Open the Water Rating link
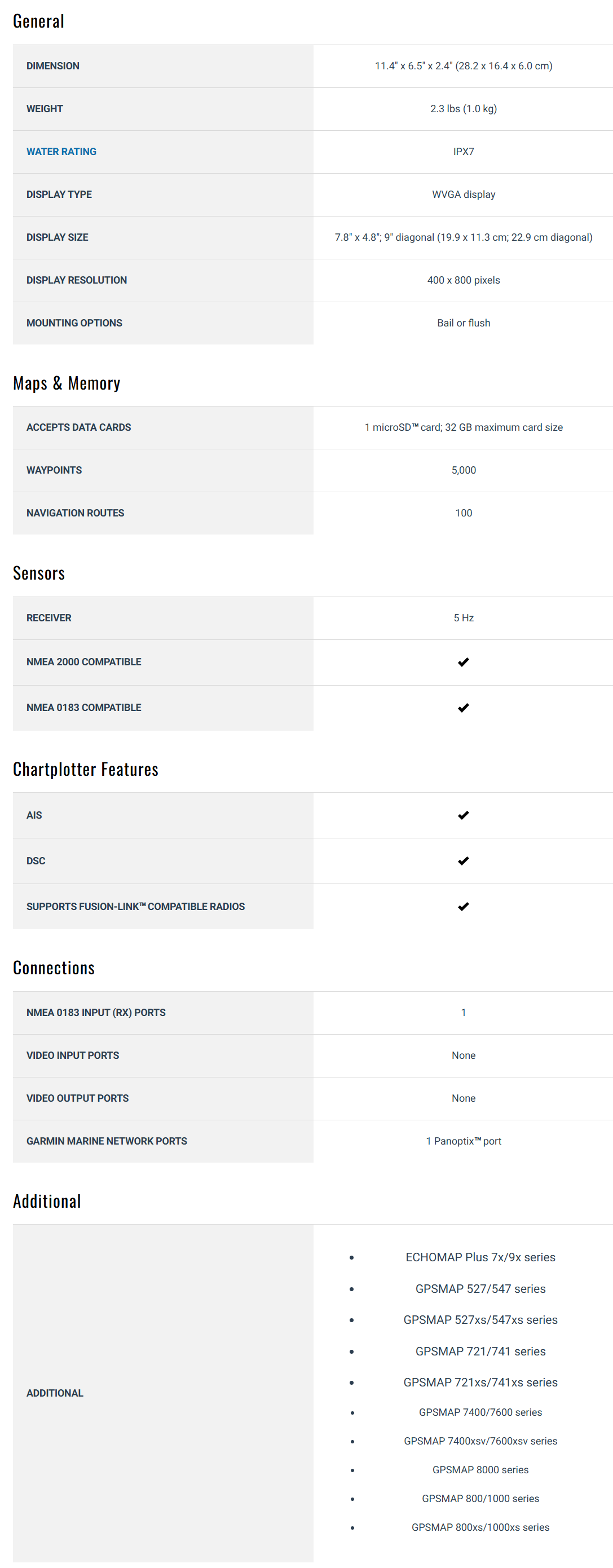The width and height of the screenshot is (613, 1568). pos(61,152)
